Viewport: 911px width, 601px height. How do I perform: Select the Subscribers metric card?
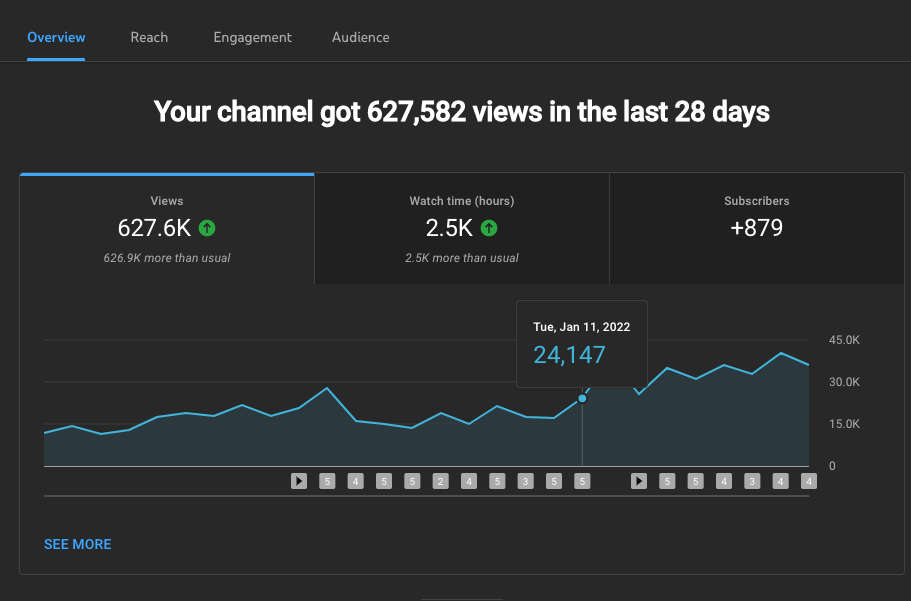coord(756,229)
